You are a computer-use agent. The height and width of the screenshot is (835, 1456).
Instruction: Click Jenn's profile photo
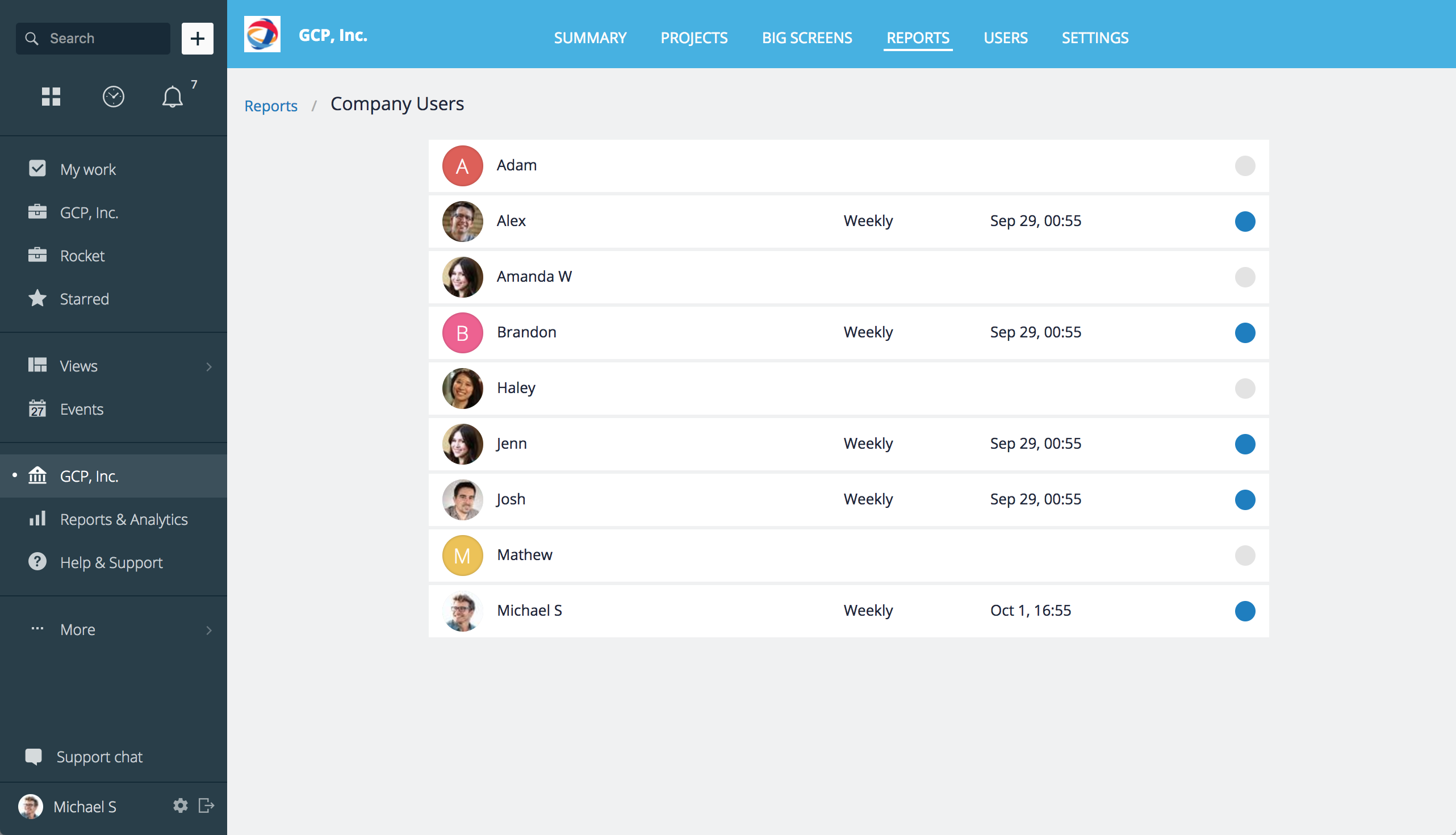pos(463,444)
